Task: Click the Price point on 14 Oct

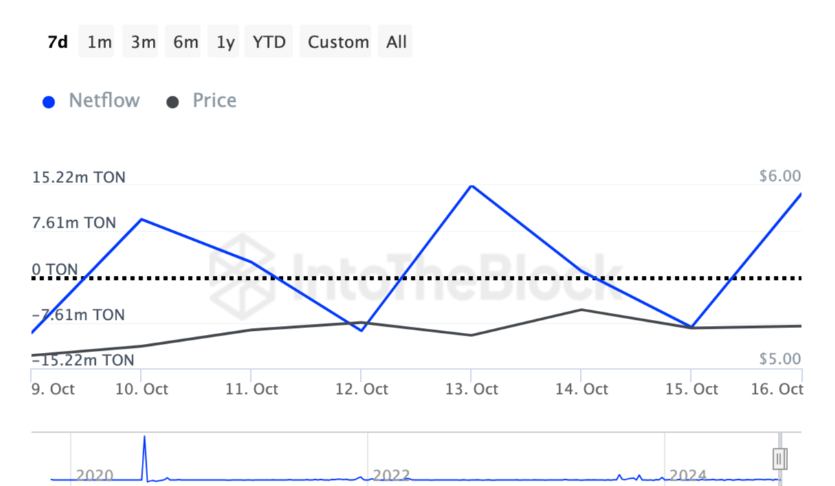Action: click(582, 310)
